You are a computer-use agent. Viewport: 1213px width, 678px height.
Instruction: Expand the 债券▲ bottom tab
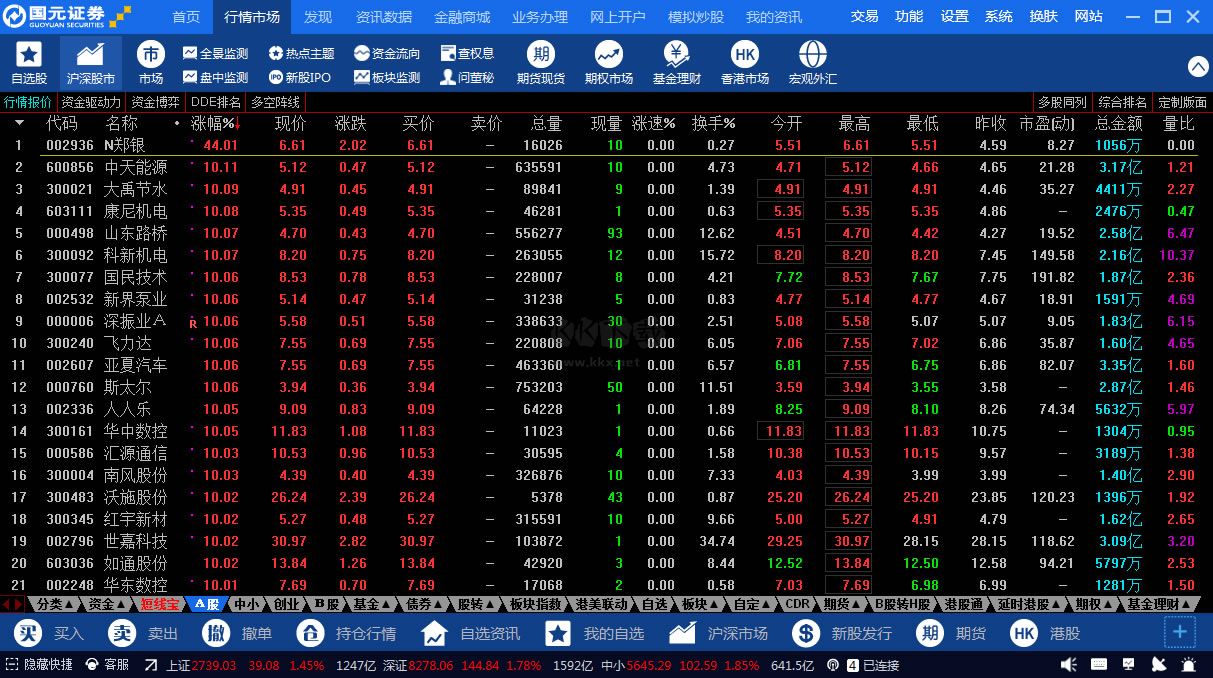[x=424, y=604]
